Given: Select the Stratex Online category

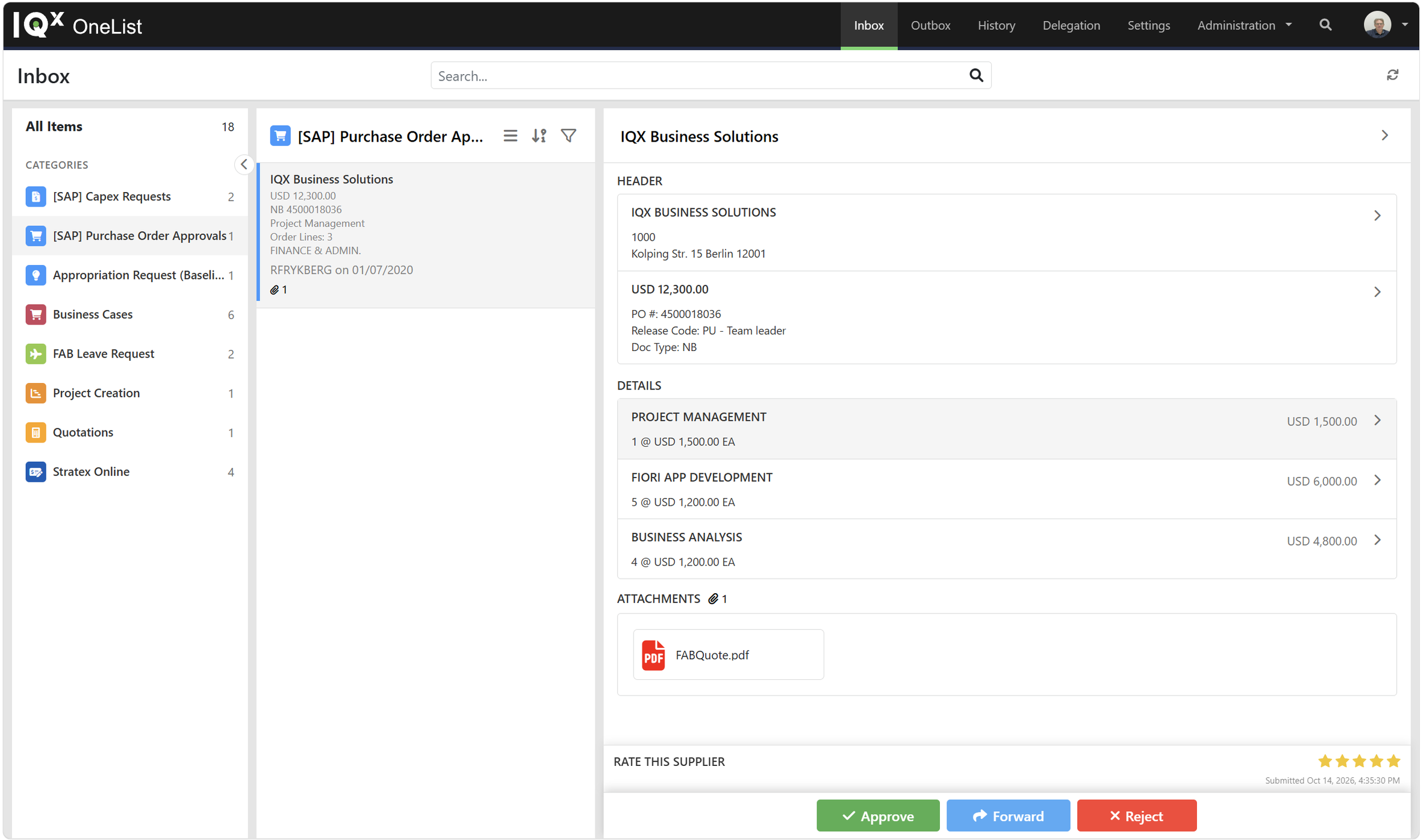Looking at the screenshot, I should pyautogui.click(x=129, y=471).
